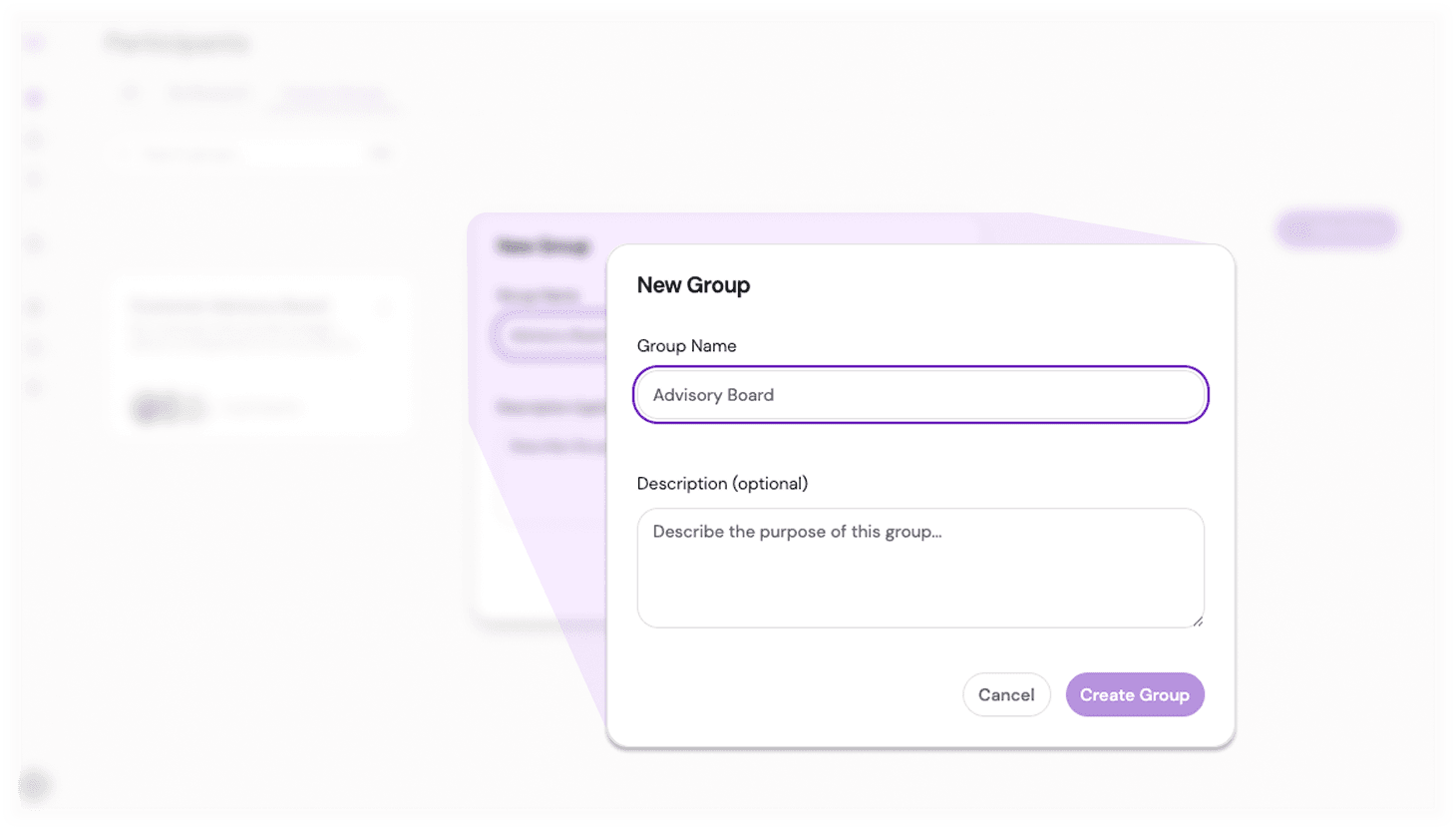Click the topmost icon in the left sidebar
The height and width of the screenshot is (830, 1456).
click(x=34, y=43)
